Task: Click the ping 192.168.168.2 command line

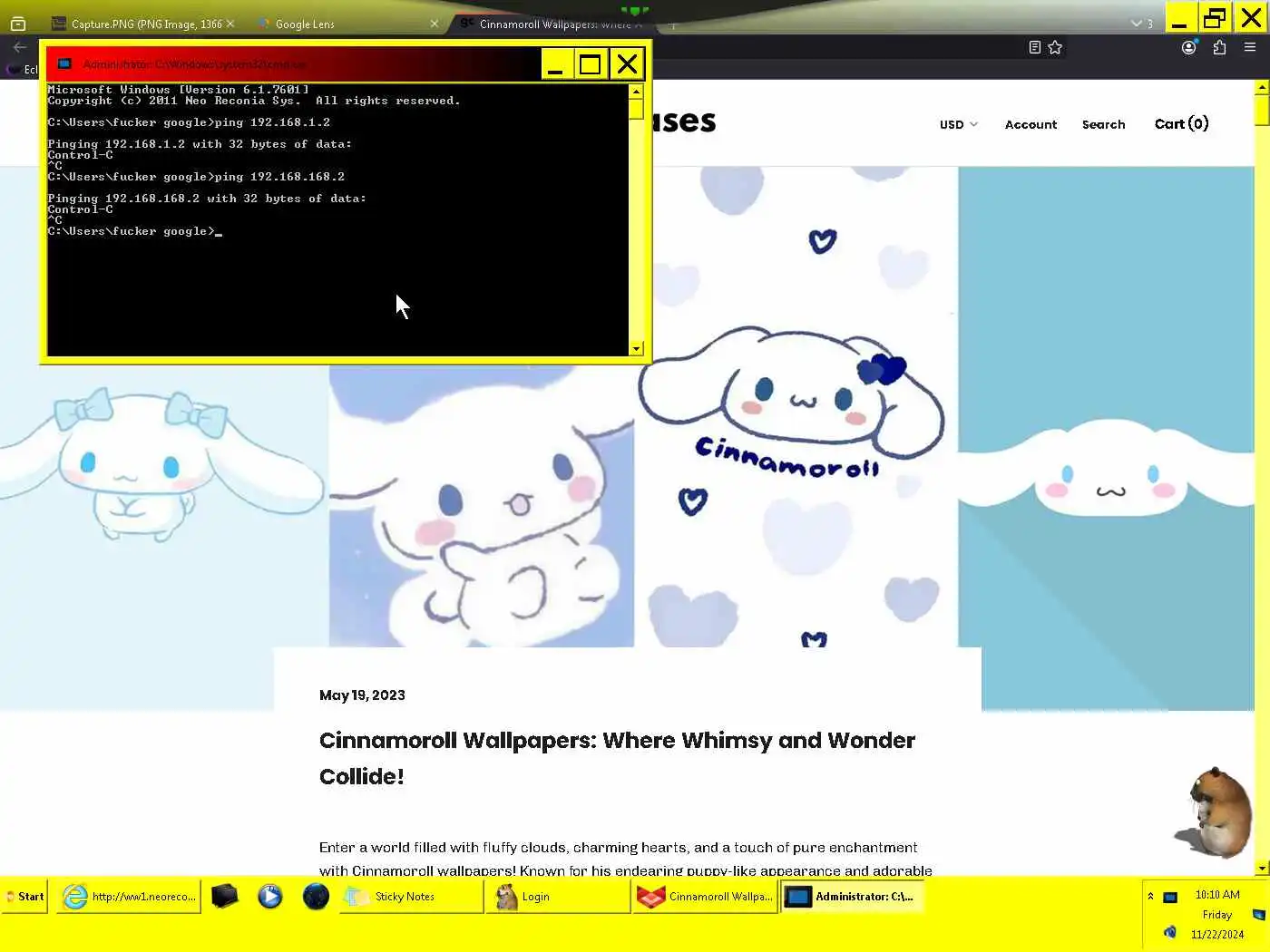Action: pyautogui.click(x=196, y=177)
